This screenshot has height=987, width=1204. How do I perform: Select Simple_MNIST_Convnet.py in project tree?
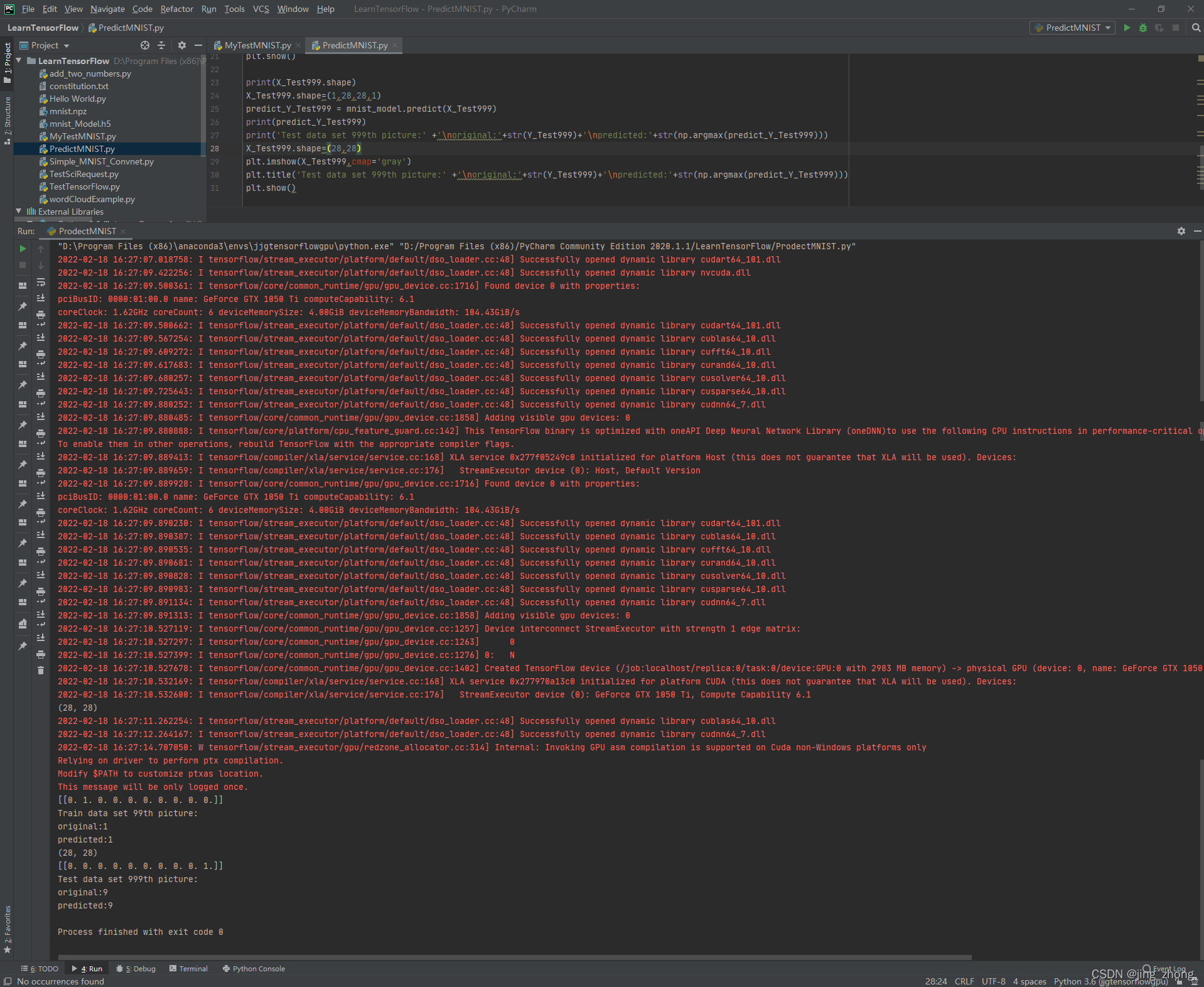click(102, 161)
